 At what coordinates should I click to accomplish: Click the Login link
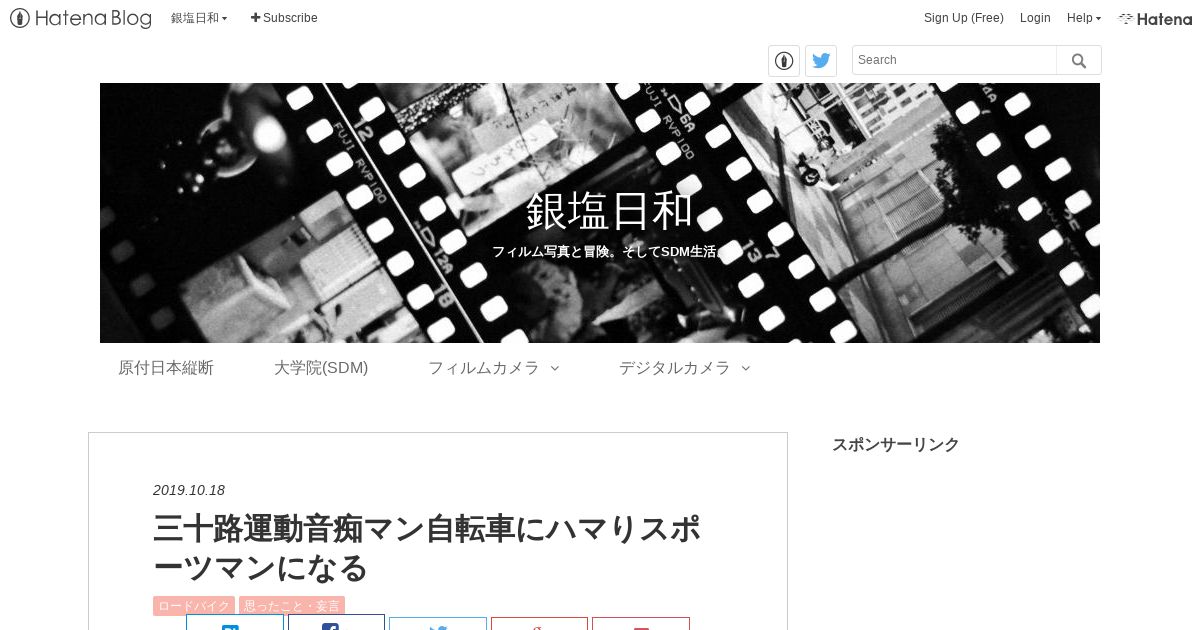coord(1035,18)
